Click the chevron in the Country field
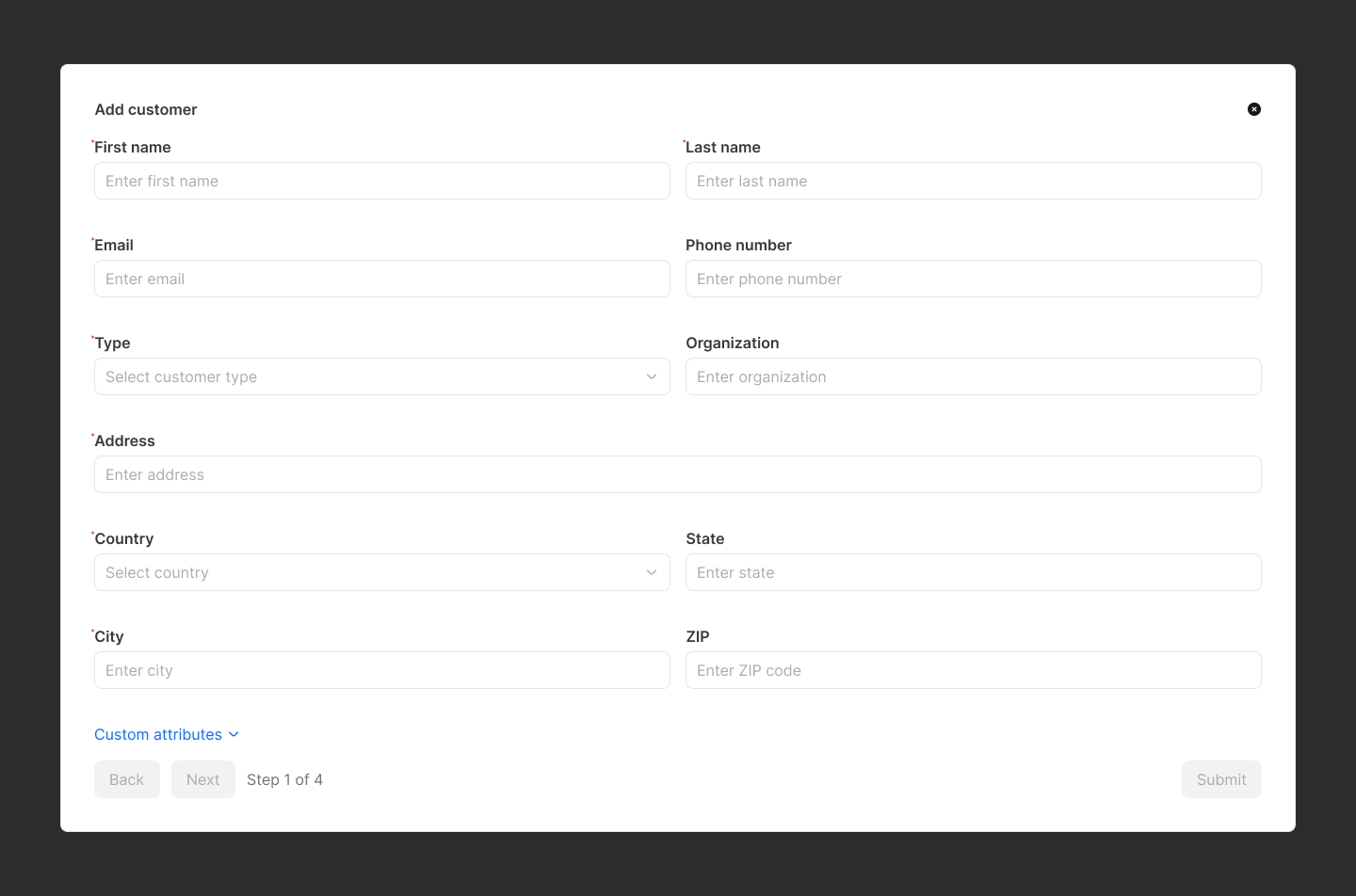Image resolution: width=1356 pixels, height=896 pixels. (652, 572)
